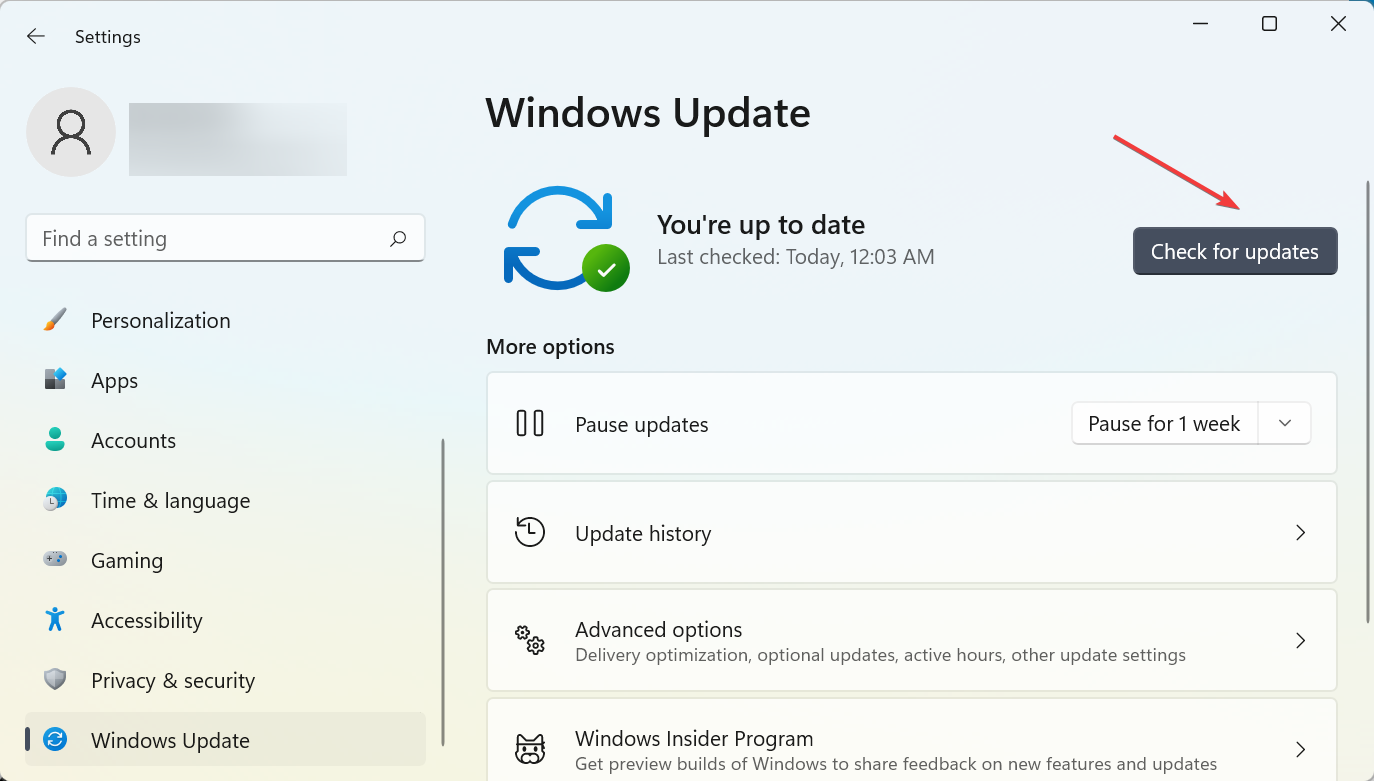Click the Windows Insider Program cat icon
This screenshot has width=1374, height=781.
[x=530, y=748]
